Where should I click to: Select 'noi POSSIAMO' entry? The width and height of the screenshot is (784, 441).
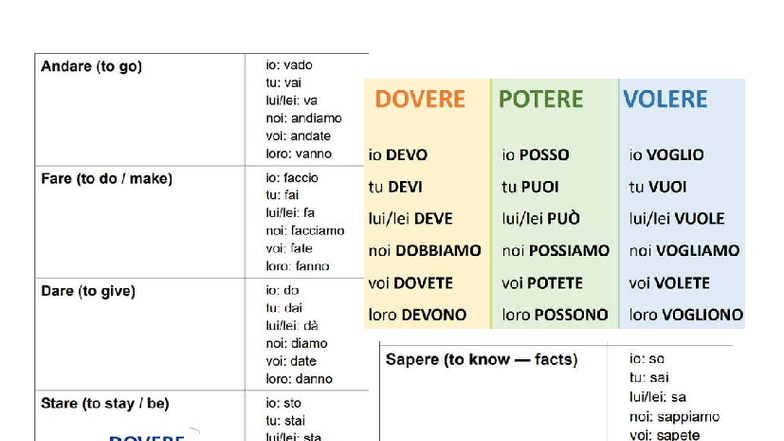(x=556, y=251)
